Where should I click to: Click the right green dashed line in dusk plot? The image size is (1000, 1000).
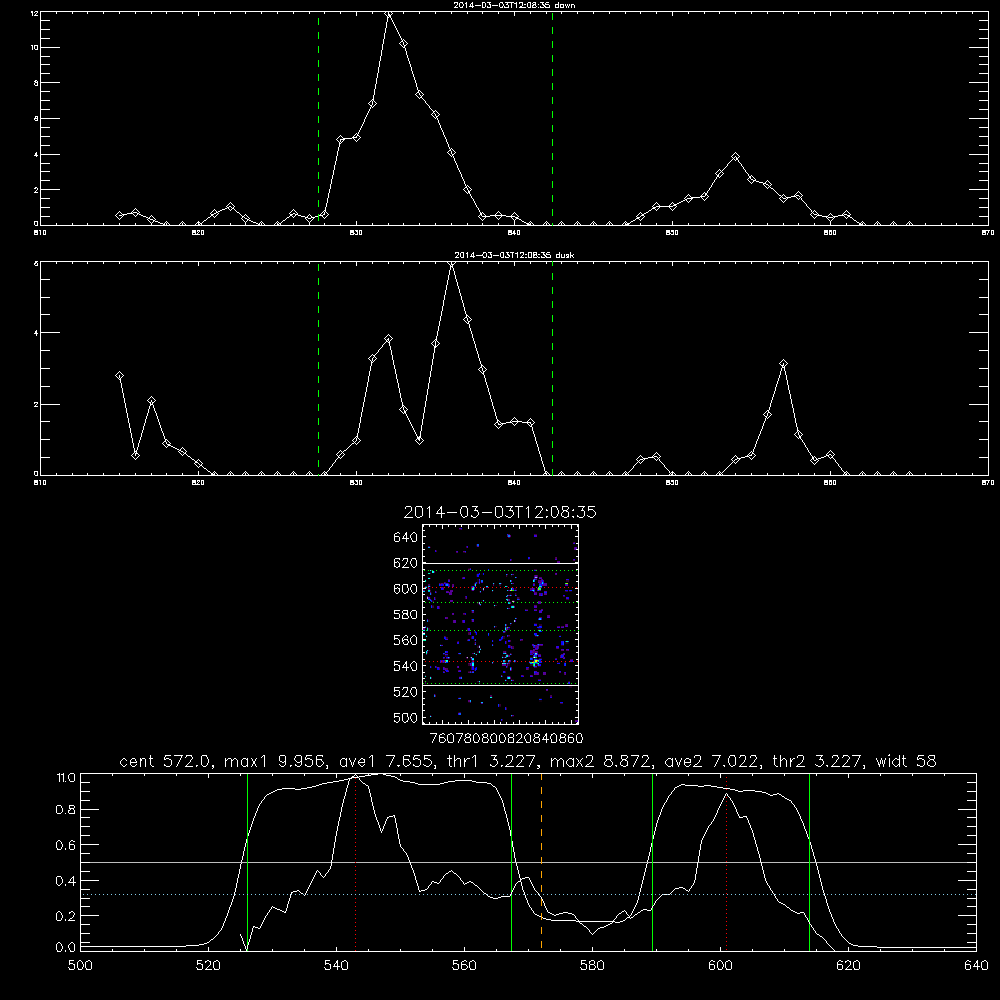point(552,368)
